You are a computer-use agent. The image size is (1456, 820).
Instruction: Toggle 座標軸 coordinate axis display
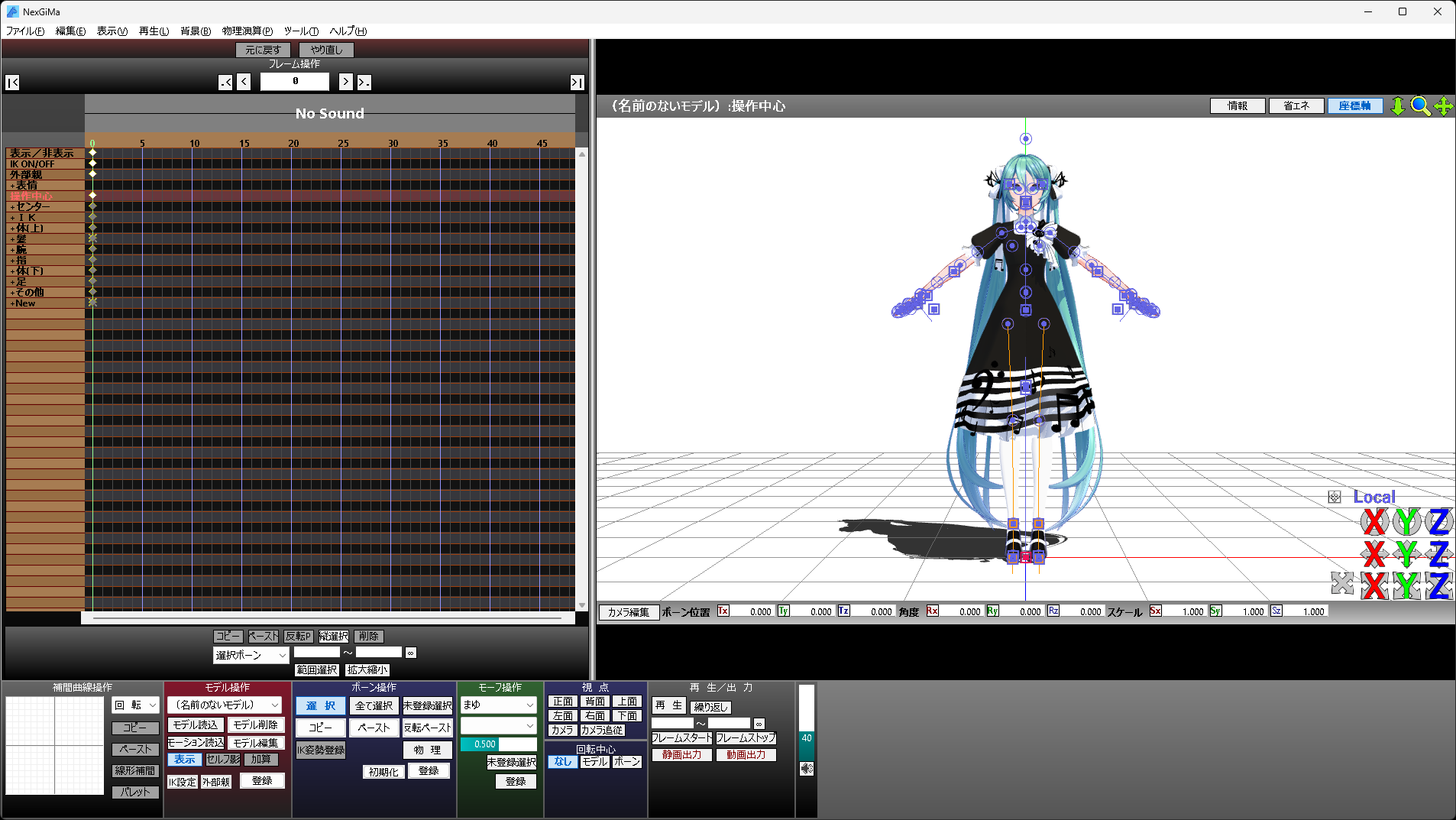[1355, 106]
